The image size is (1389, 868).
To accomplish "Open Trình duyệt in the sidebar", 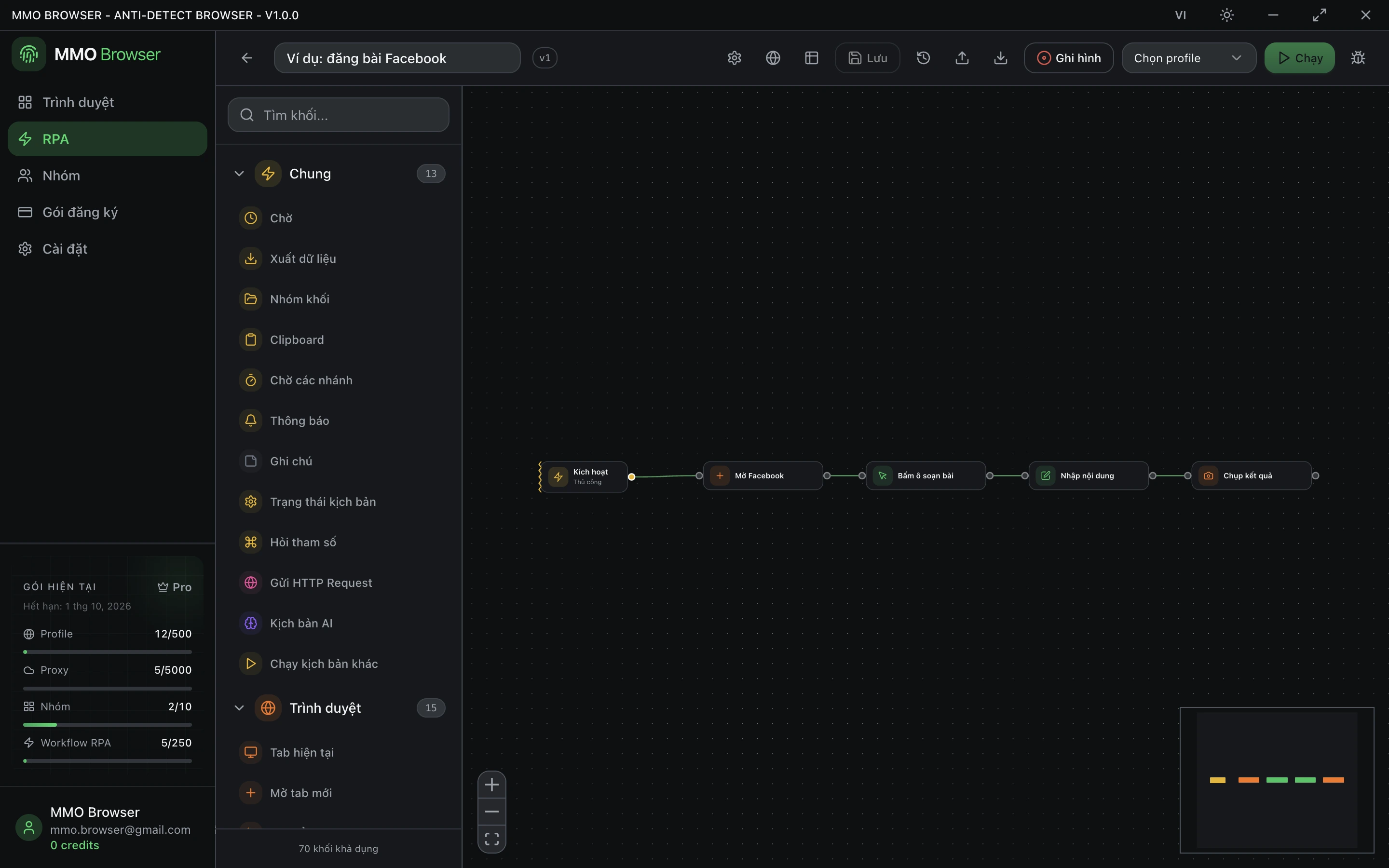I will coord(108,102).
